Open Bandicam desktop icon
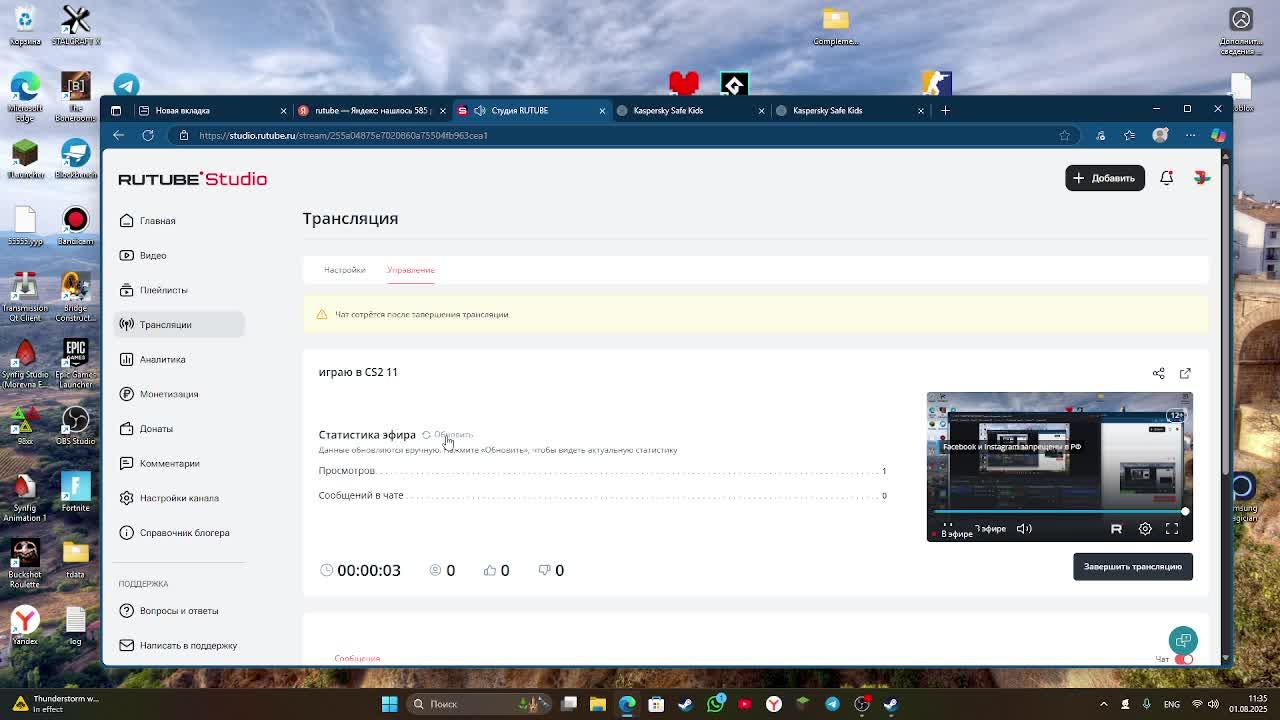1280x720 pixels. 75,226
